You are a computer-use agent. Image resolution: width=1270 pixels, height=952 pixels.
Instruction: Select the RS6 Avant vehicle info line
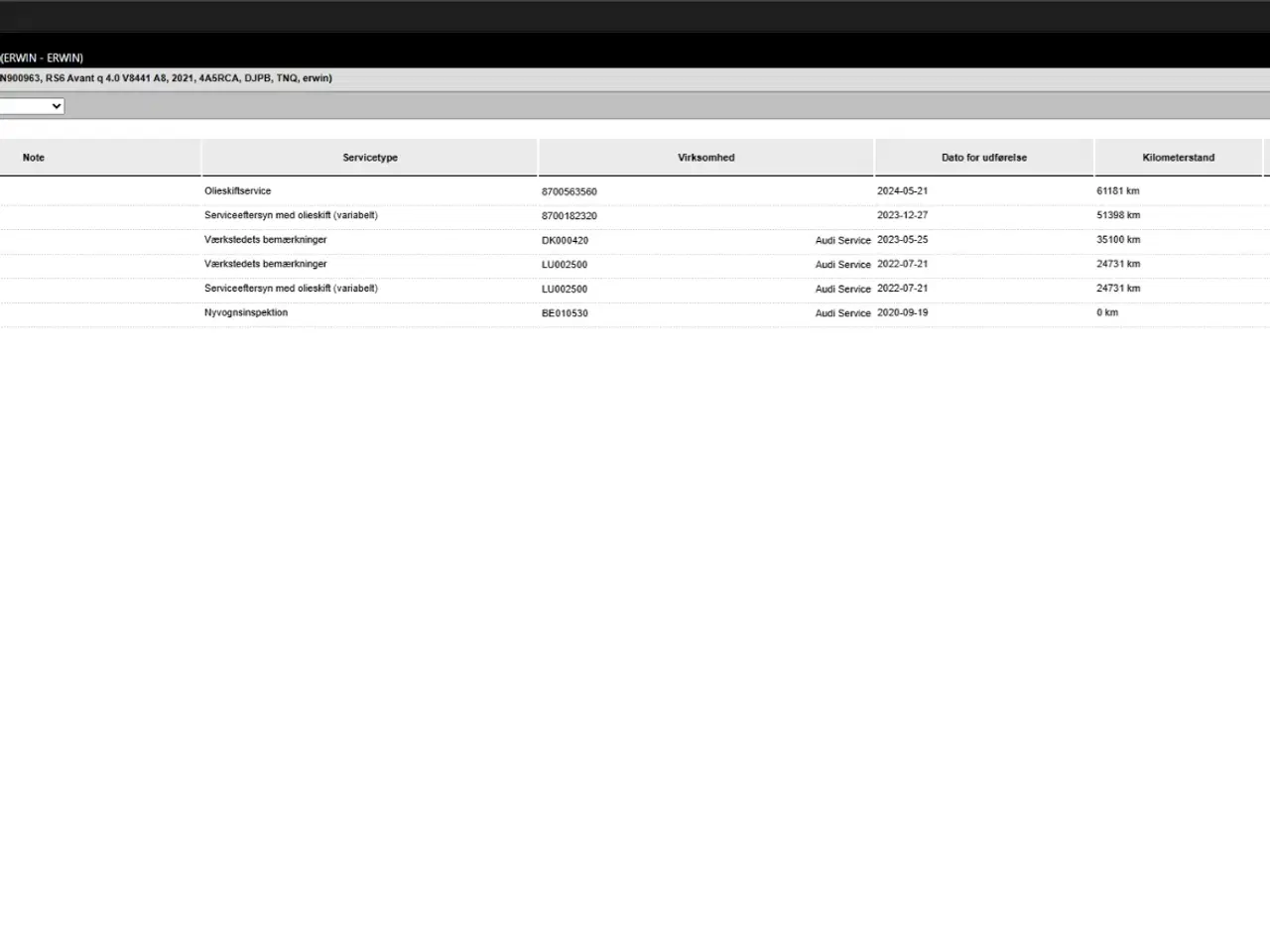pyautogui.click(x=166, y=78)
